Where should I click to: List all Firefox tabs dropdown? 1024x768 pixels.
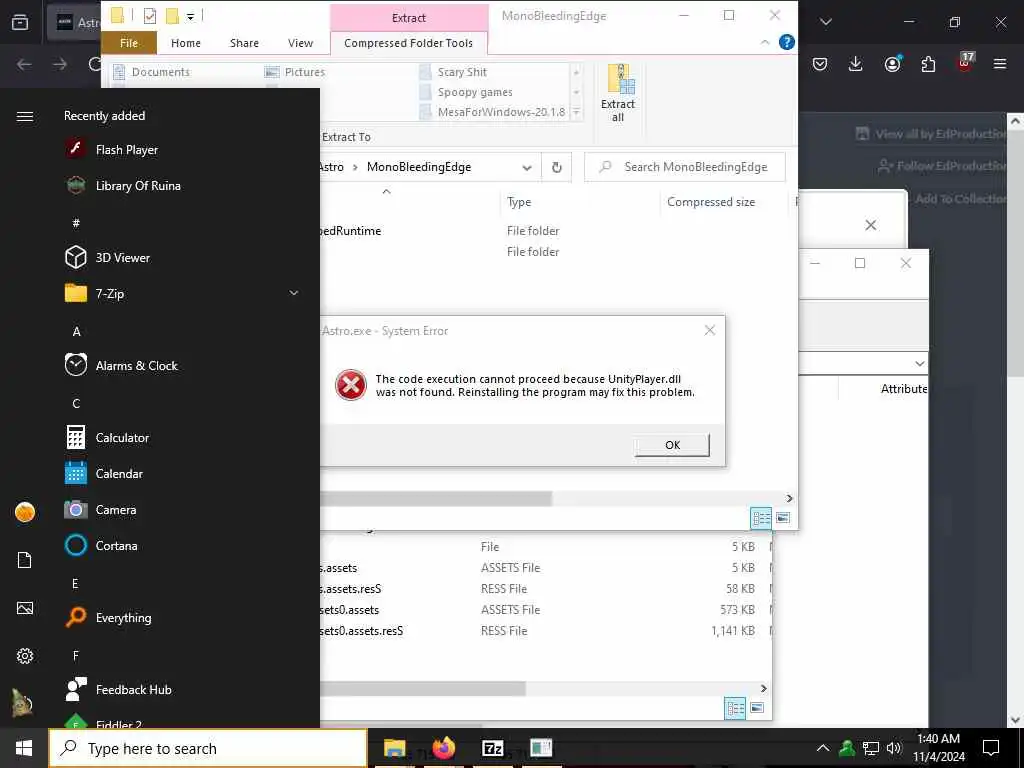click(826, 22)
